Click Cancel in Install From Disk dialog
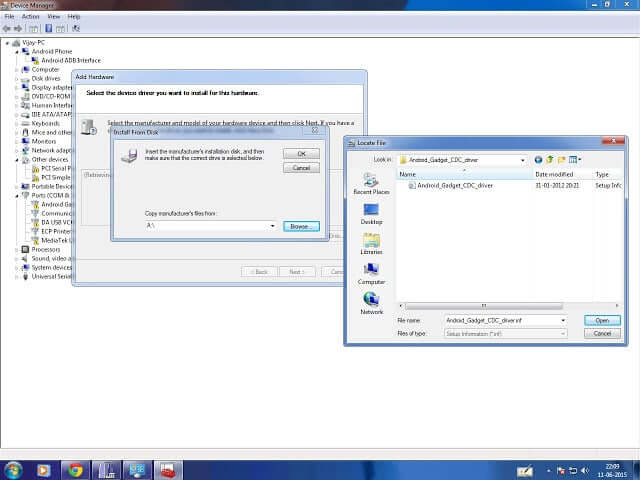 301,168
